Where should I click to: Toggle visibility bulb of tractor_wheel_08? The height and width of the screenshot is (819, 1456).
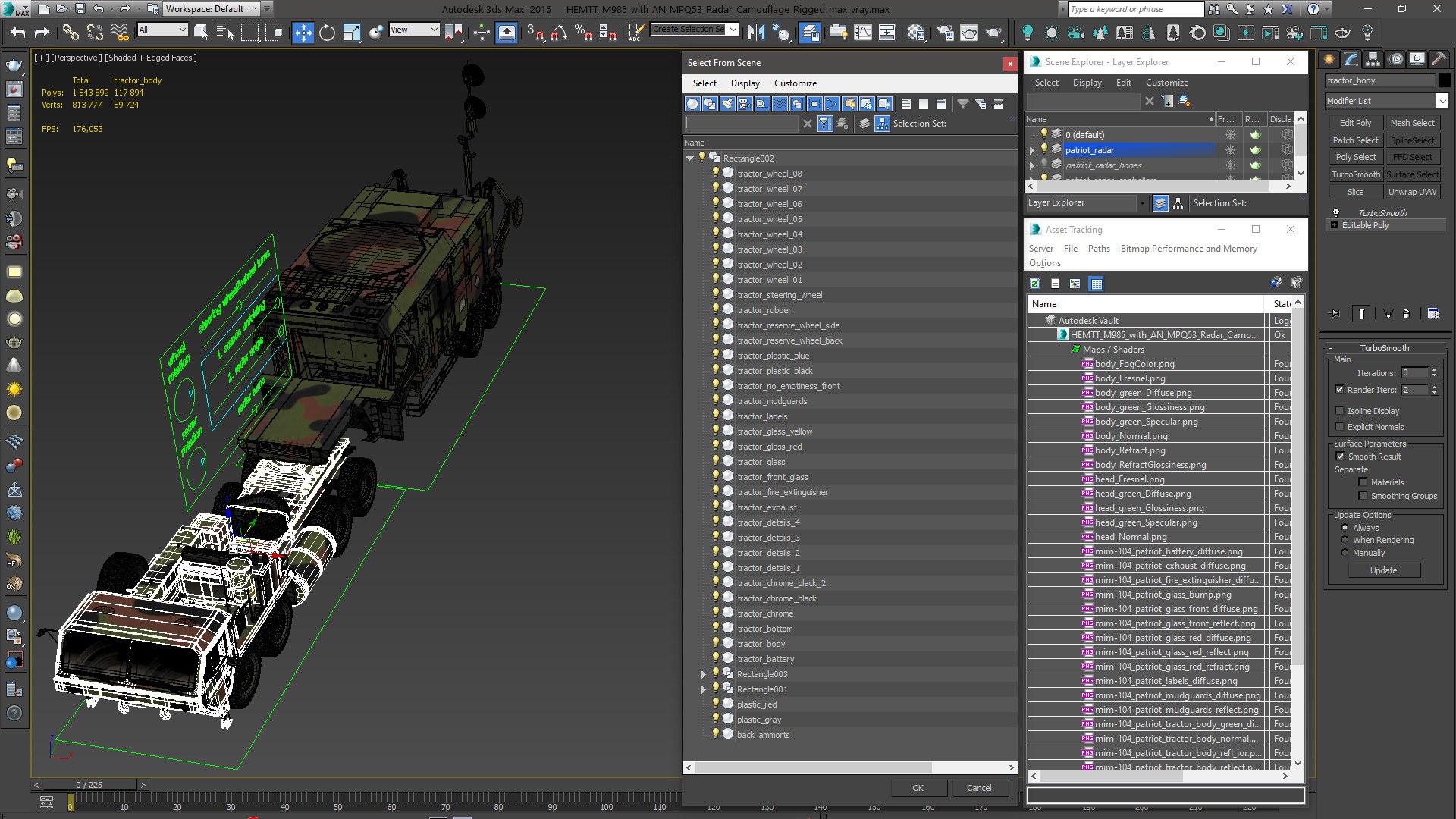715,173
